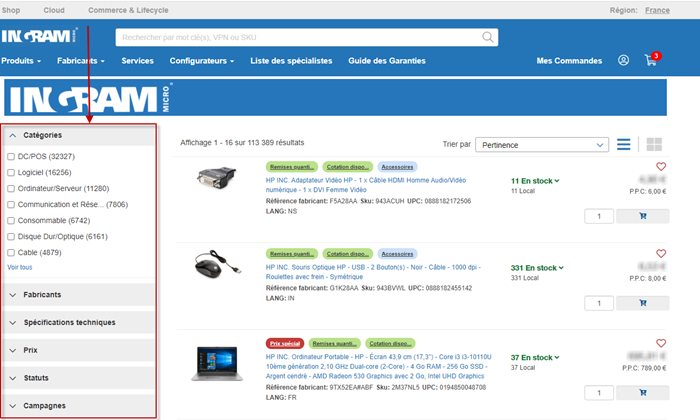Check the Disque Dur/Optique filter
Image resolution: width=700 pixels, height=420 pixels.
point(11,237)
